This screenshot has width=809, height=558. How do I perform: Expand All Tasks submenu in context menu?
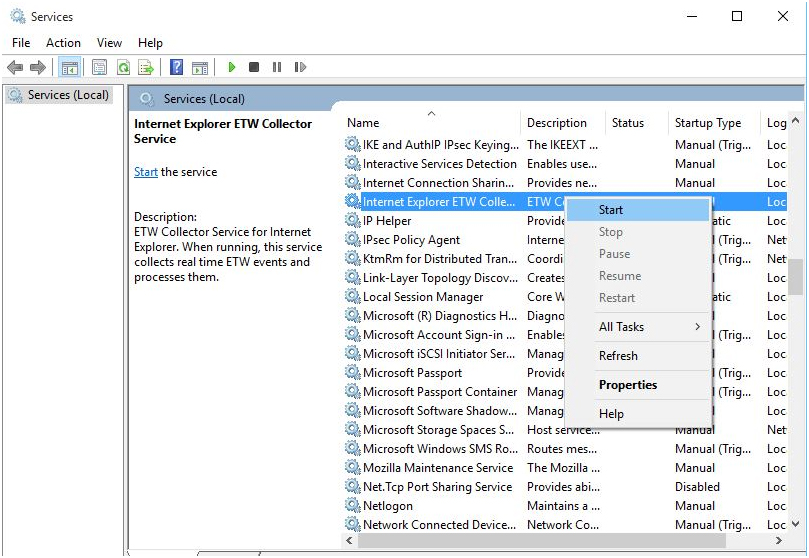click(x=638, y=327)
